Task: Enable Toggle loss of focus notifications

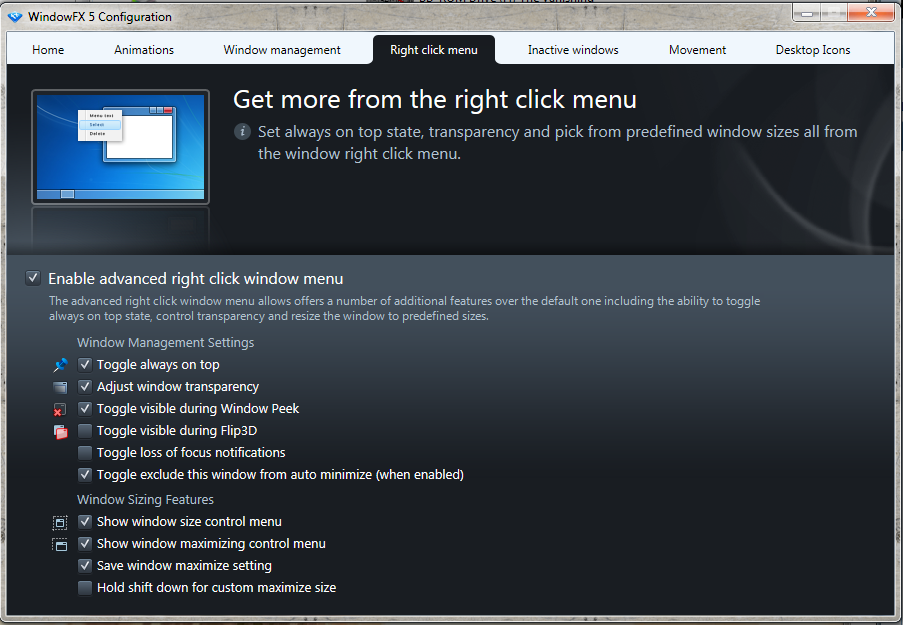Action: pos(85,453)
